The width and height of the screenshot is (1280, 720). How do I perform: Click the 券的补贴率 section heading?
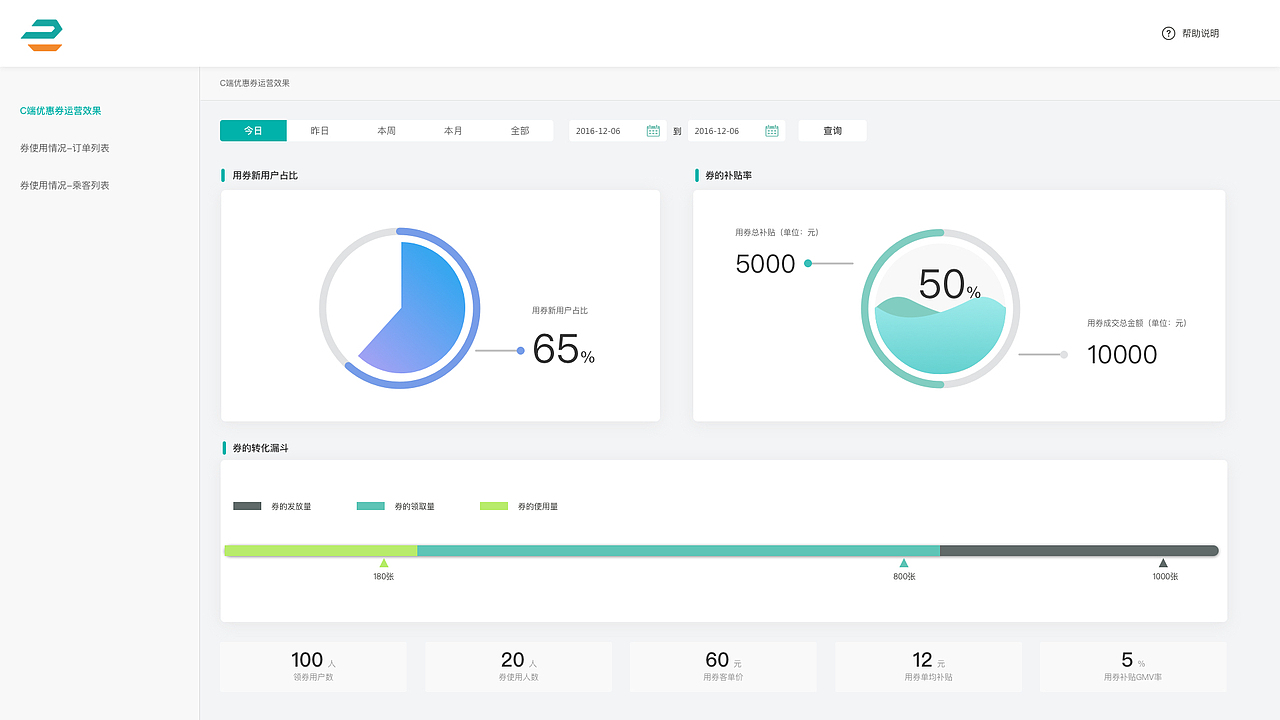coord(728,175)
